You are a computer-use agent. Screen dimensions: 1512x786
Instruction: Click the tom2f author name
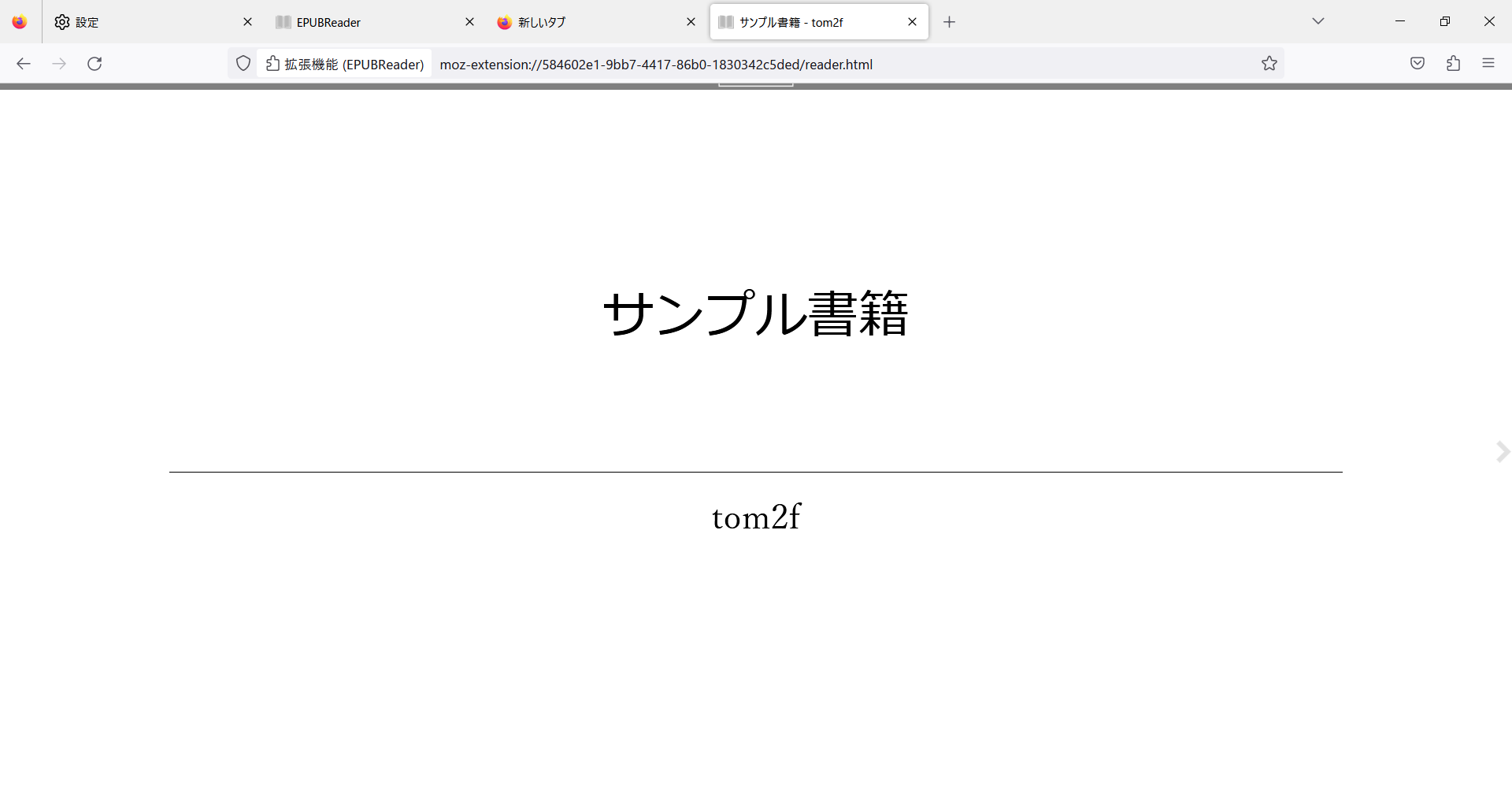755,517
